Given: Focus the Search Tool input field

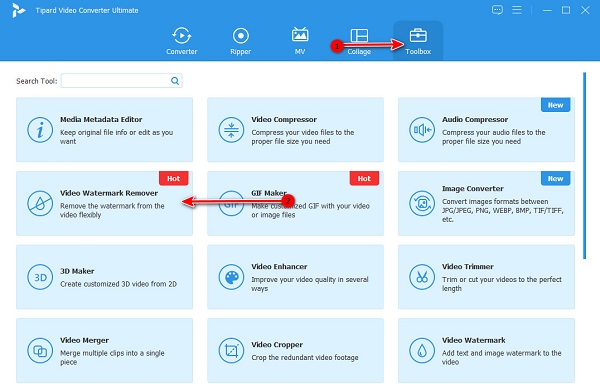Looking at the screenshot, I should coord(121,81).
